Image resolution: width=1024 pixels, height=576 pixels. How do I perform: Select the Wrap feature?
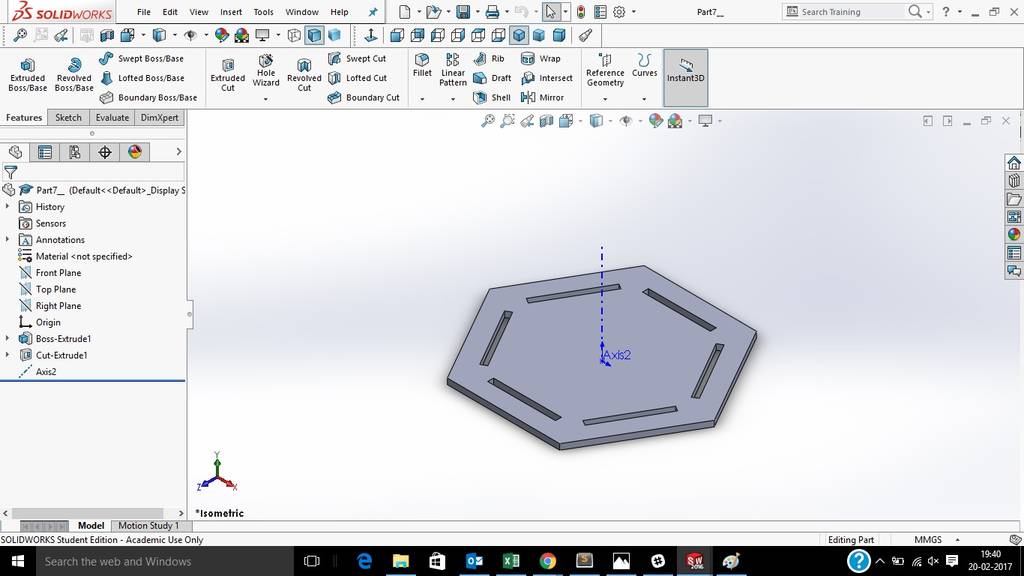click(541, 58)
